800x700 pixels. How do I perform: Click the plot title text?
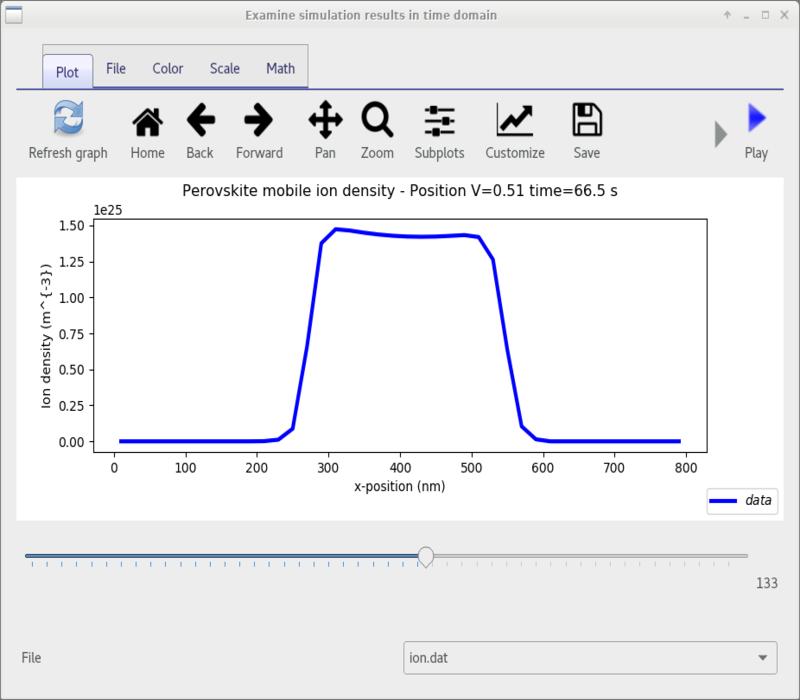[x=399, y=191]
